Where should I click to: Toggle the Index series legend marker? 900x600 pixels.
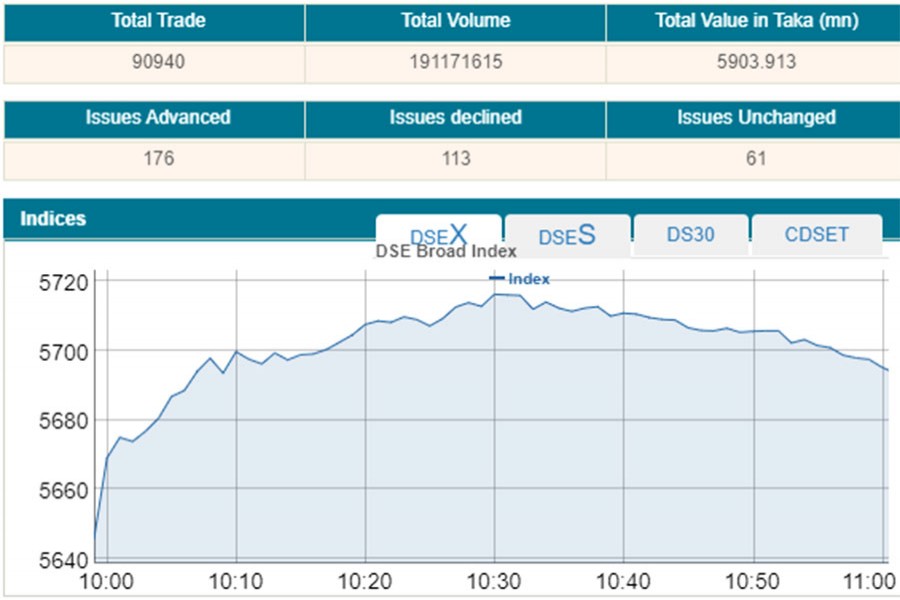[520, 279]
